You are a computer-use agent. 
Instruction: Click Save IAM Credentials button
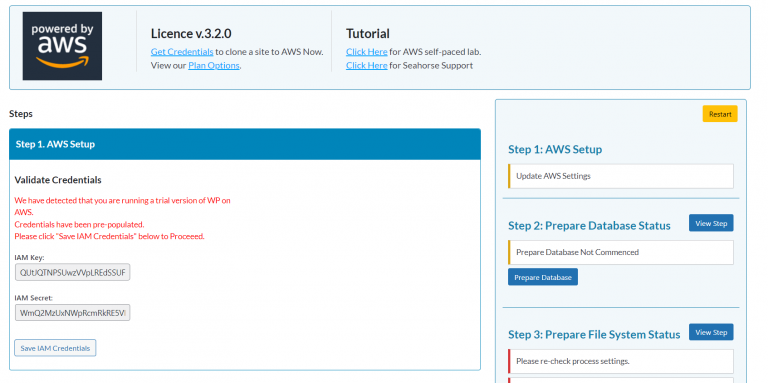(55, 348)
